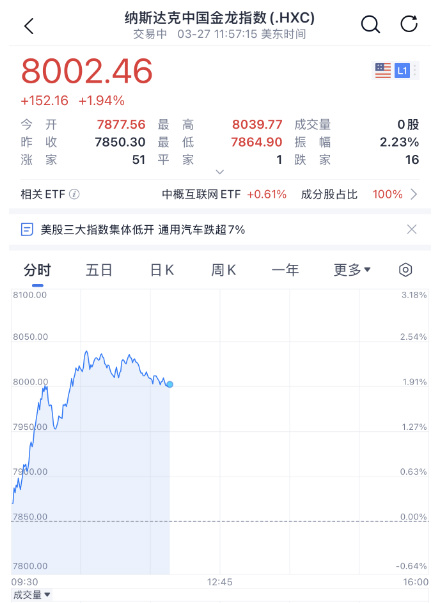Open search with the magnifier icon

click(x=370, y=25)
